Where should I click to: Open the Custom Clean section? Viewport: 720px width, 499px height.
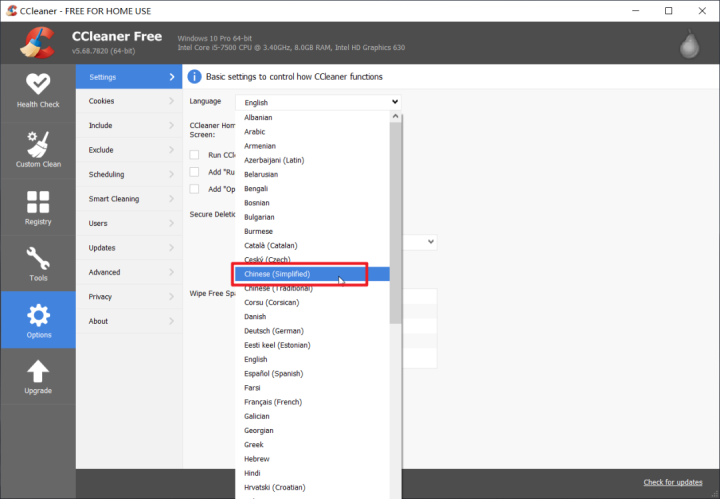click(38, 150)
